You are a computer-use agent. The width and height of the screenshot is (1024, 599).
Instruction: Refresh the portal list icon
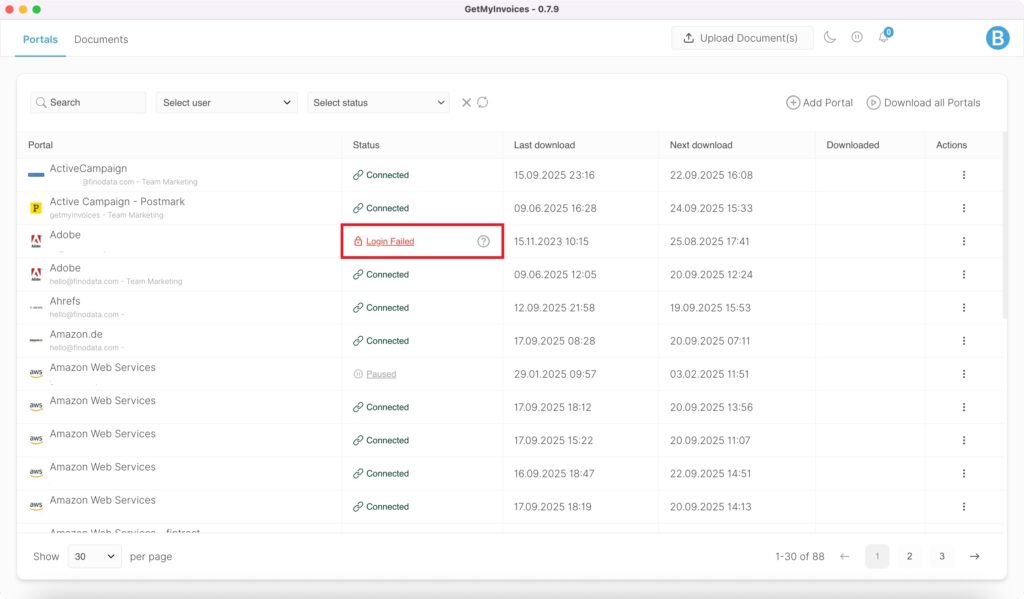point(483,103)
